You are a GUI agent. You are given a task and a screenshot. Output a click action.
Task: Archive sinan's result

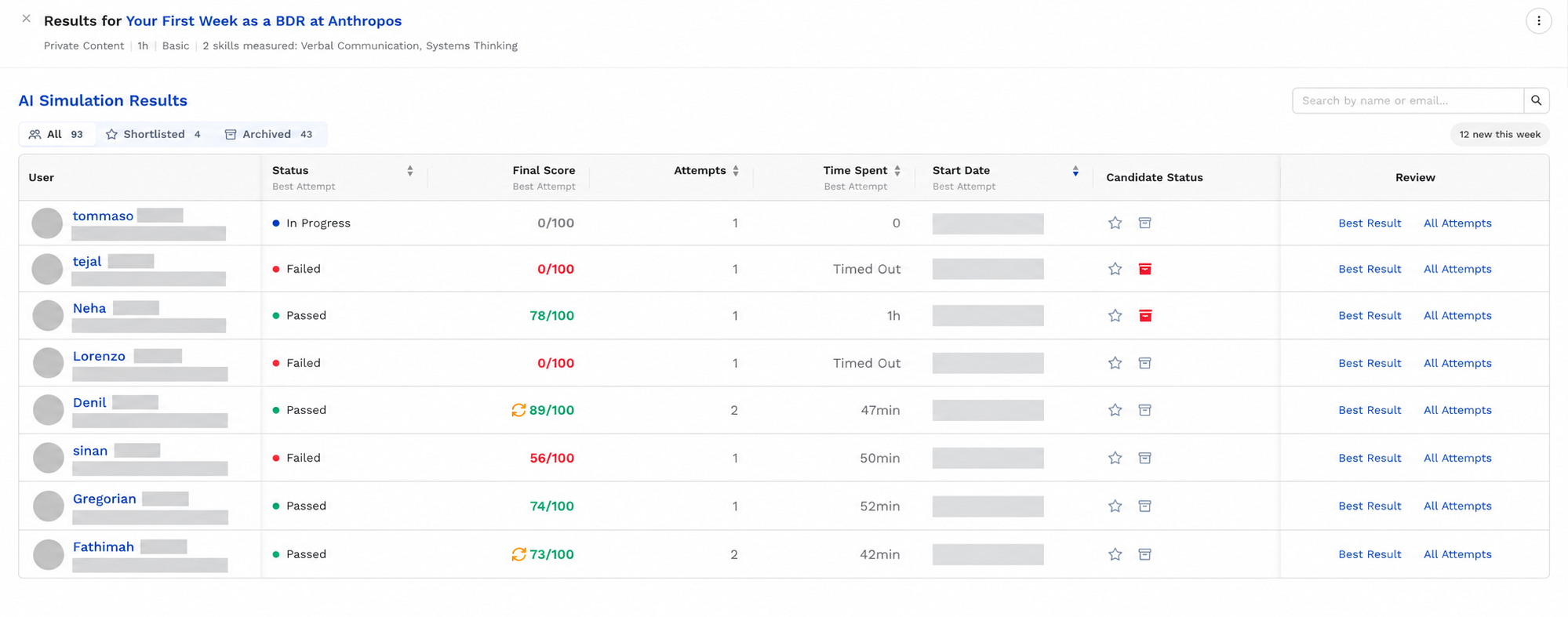[x=1144, y=458]
